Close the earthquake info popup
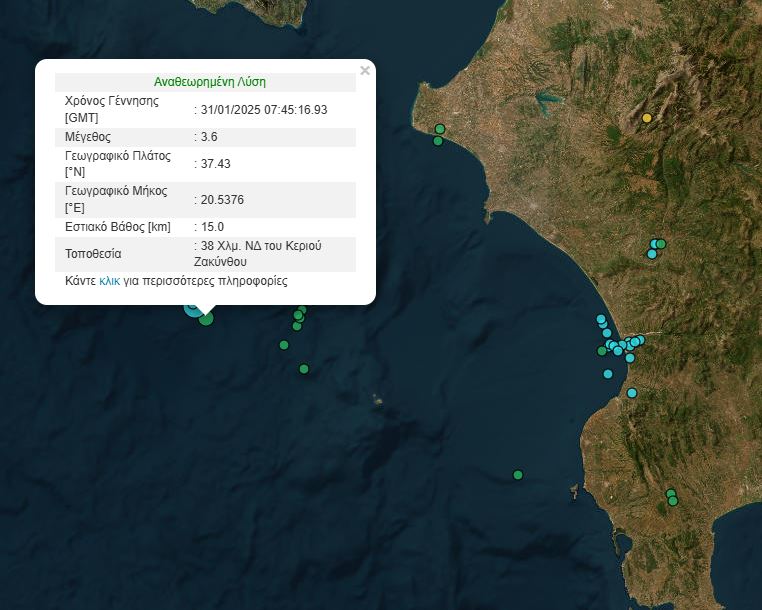This screenshot has height=610, width=762. click(x=365, y=71)
